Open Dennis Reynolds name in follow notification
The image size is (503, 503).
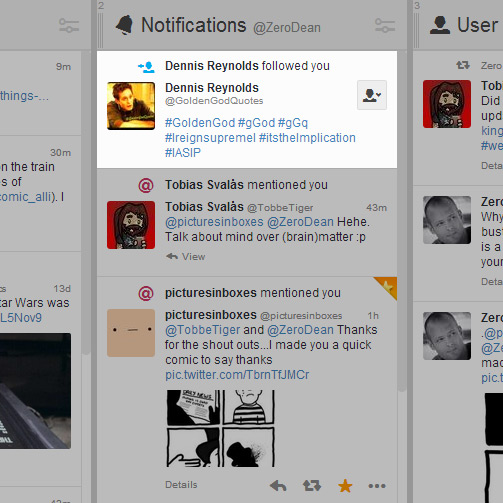coord(212,66)
